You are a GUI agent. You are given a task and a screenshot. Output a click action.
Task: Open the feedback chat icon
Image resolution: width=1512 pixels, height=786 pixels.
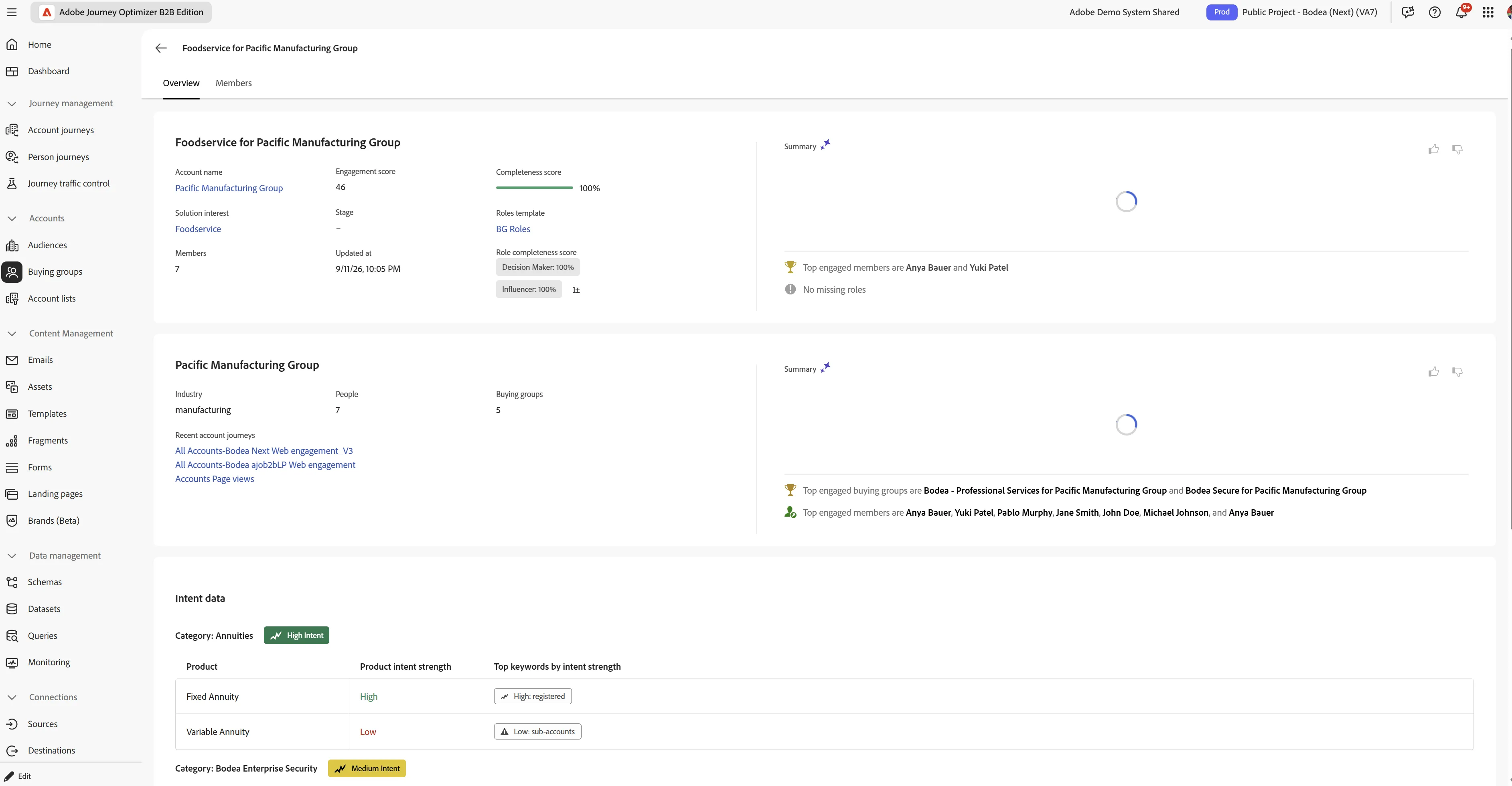point(1407,12)
